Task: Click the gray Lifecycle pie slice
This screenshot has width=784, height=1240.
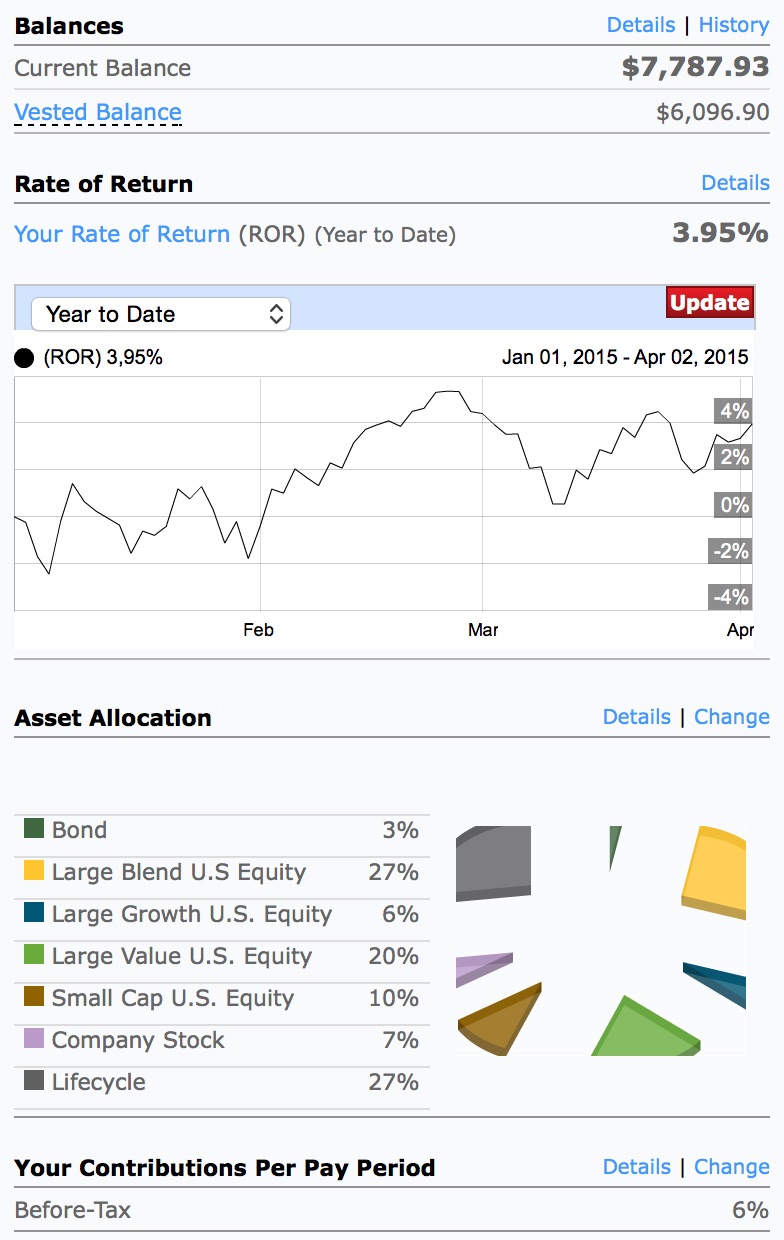Action: 492,858
